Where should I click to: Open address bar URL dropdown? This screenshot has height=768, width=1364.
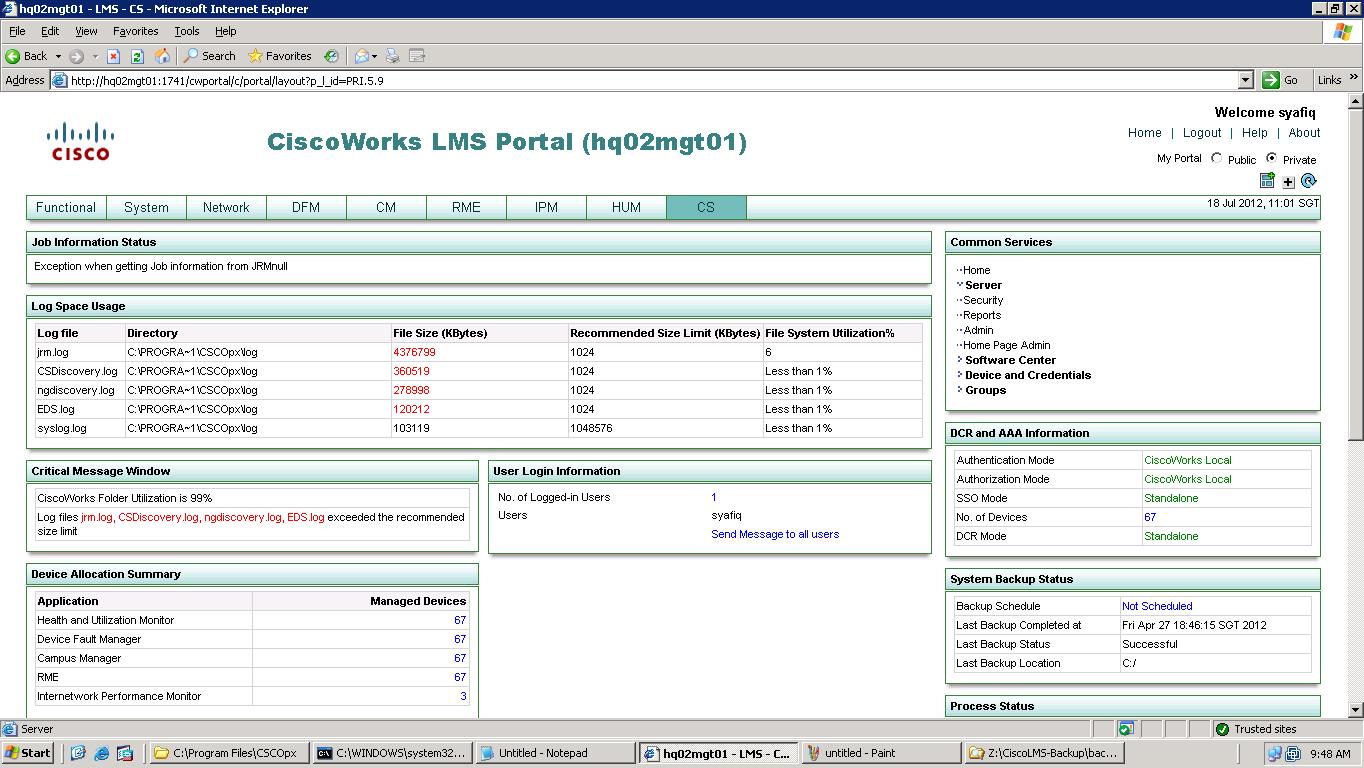point(1245,80)
